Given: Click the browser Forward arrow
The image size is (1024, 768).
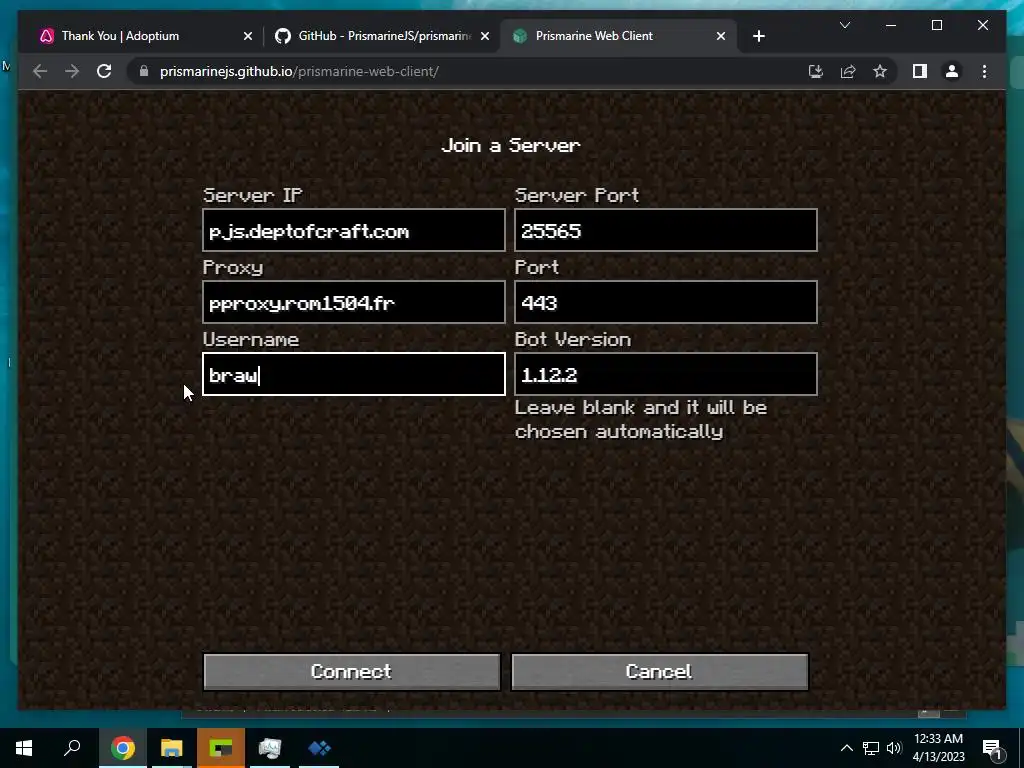Looking at the screenshot, I should (x=72, y=71).
